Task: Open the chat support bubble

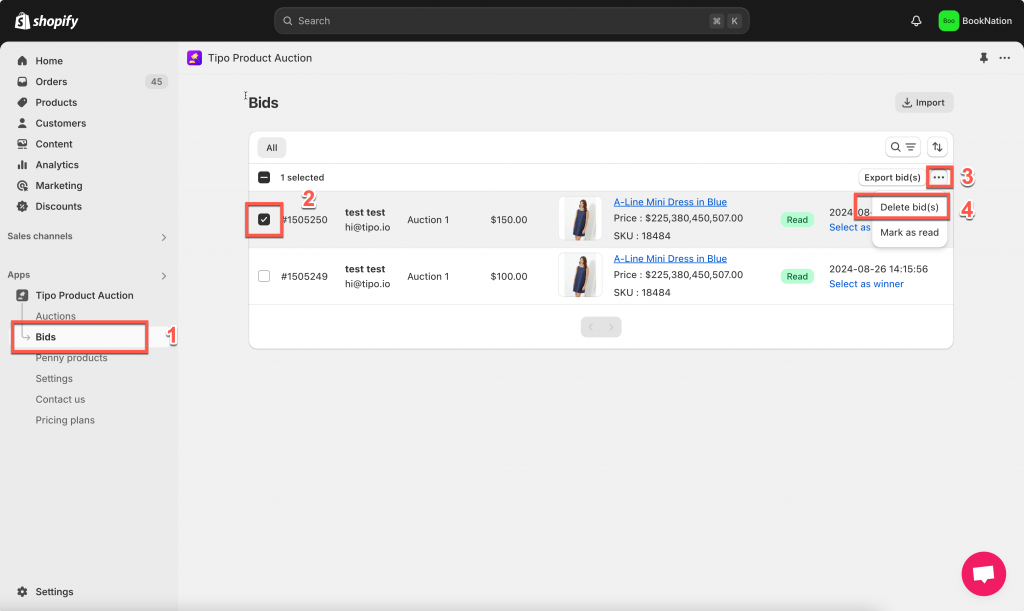Action: [983, 573]
